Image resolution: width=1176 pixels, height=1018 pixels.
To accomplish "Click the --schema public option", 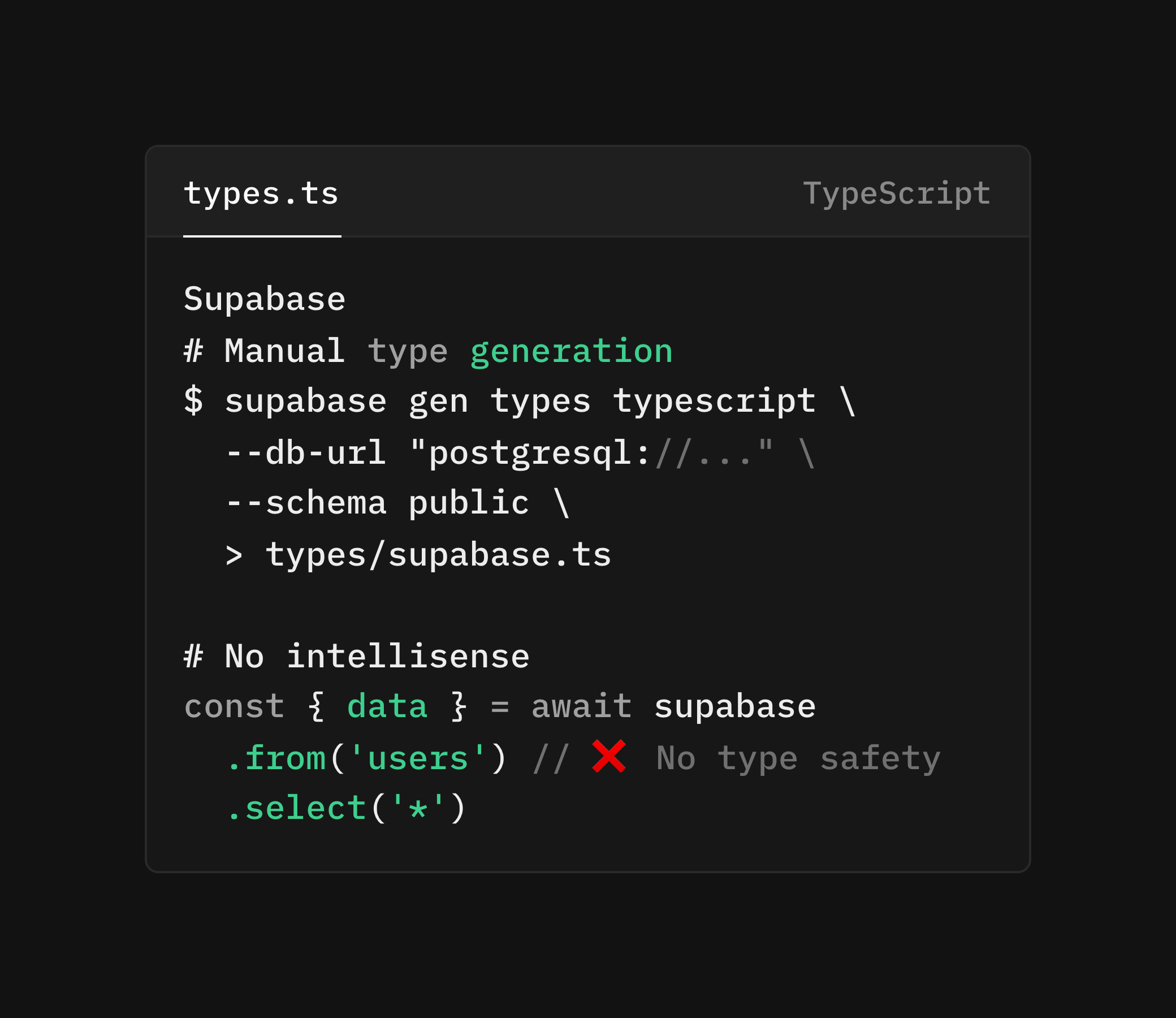I will tap(378, 503).
